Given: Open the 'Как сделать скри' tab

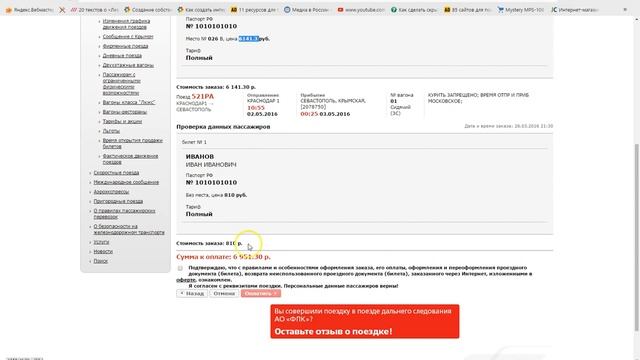Looking at the screenshot, I should 414,9.
